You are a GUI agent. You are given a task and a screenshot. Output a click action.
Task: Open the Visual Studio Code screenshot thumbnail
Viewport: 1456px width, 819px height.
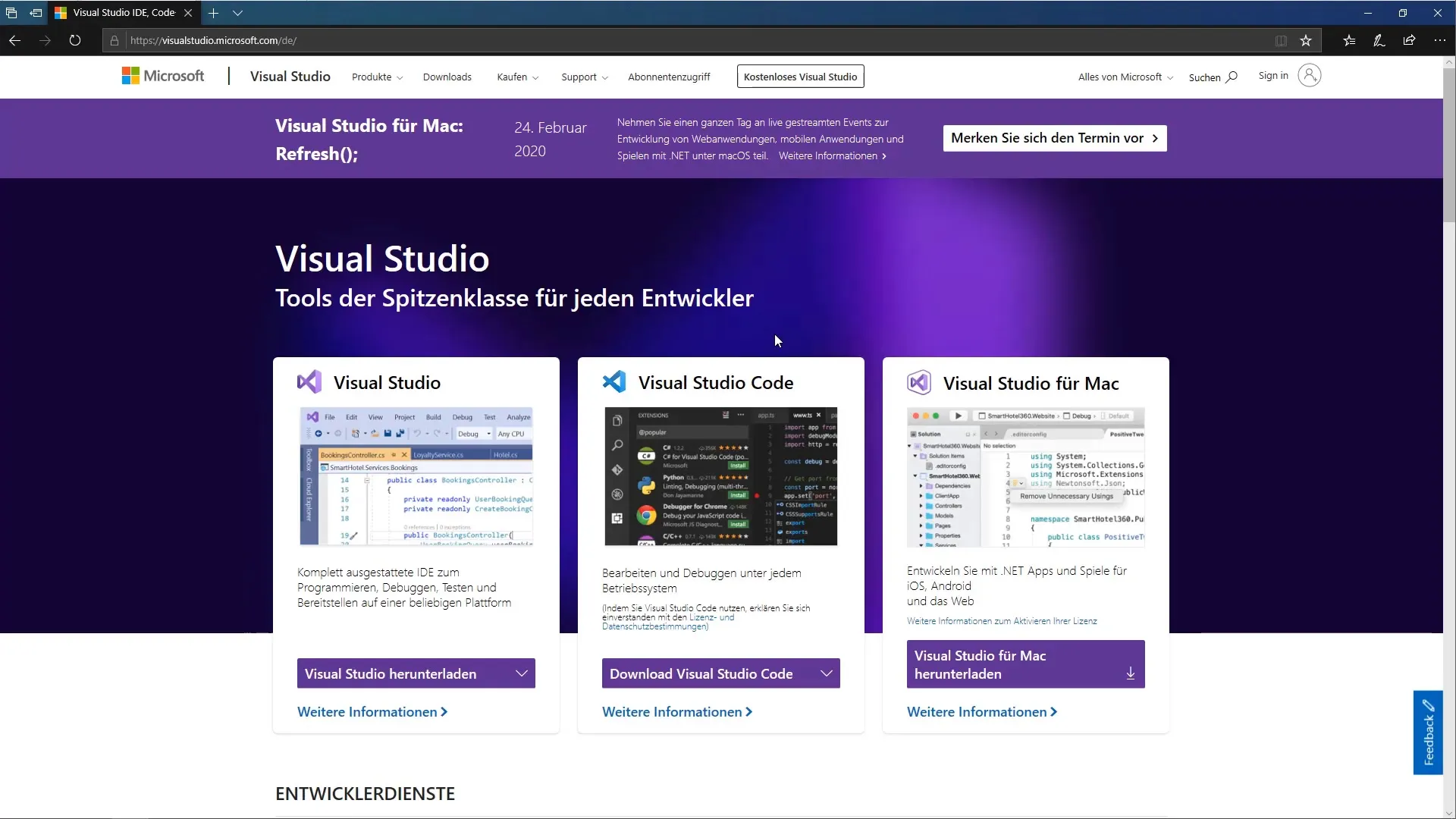720,476
